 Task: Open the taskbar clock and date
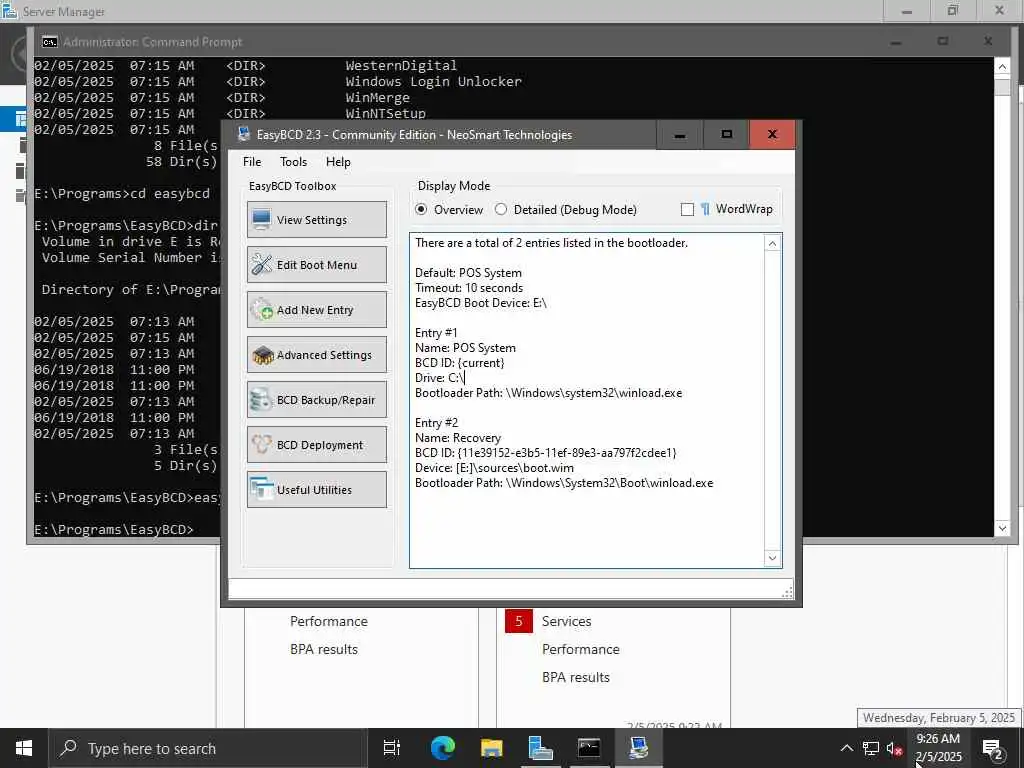(x=938, y=748)
